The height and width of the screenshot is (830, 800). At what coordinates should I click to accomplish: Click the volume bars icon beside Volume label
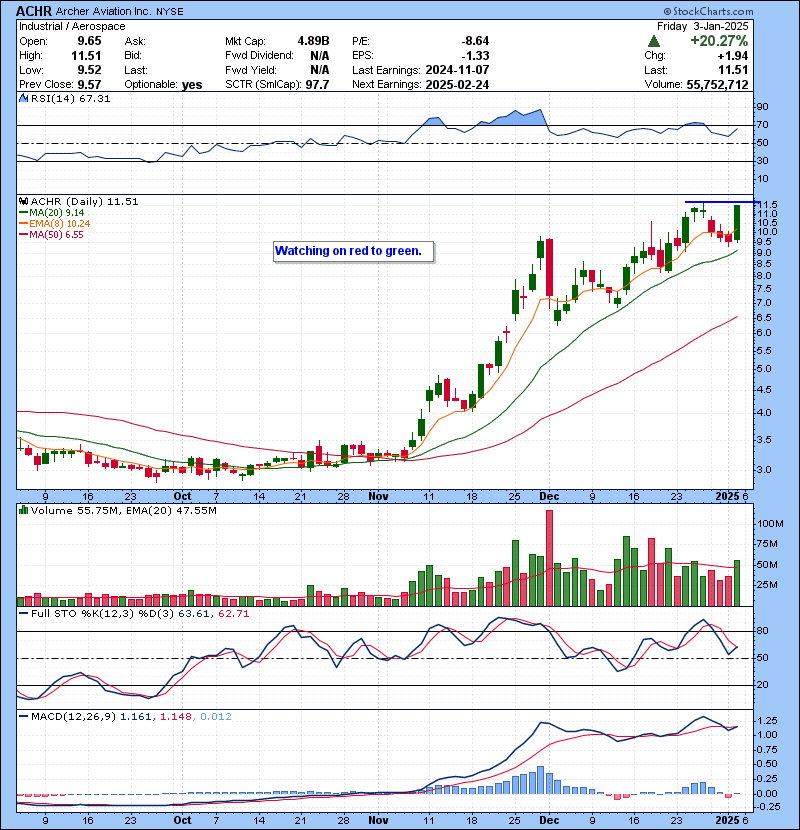[x=23, y=510]
